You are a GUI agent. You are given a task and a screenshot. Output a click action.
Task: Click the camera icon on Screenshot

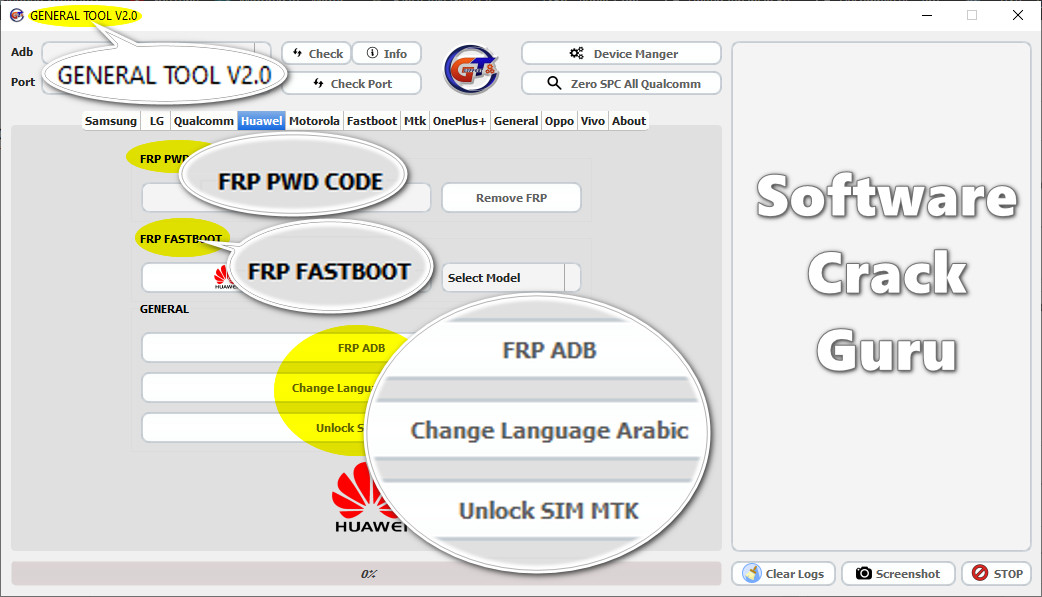click(x=863, y=573)
